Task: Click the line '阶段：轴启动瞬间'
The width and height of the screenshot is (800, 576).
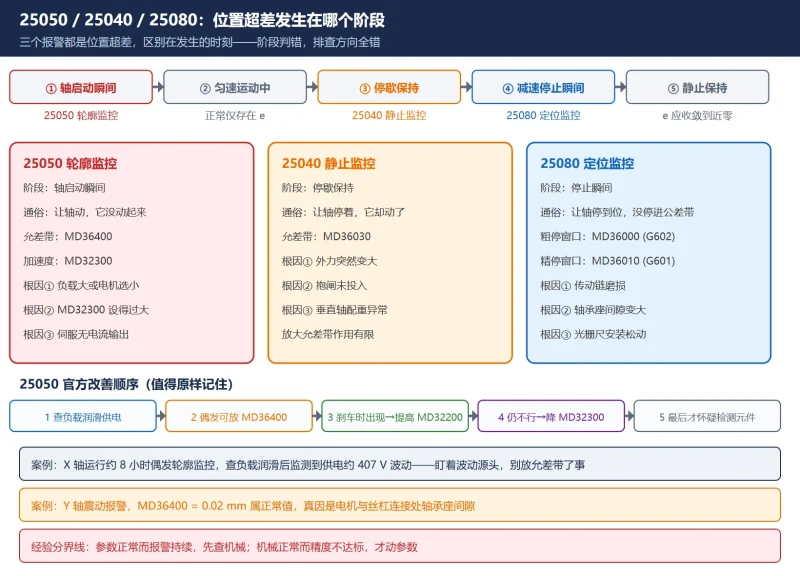Action: point(64,188)
